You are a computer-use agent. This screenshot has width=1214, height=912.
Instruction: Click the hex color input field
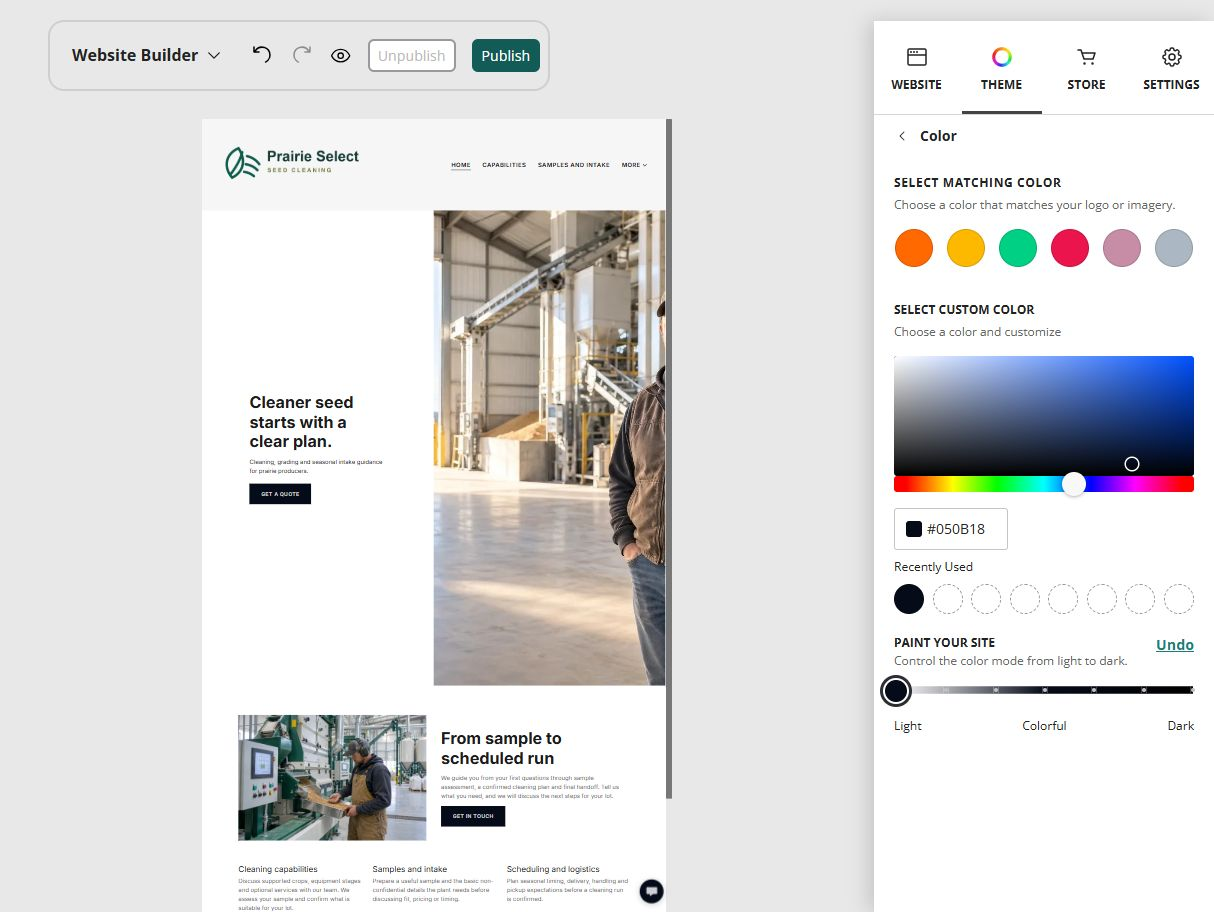point(951,529)
